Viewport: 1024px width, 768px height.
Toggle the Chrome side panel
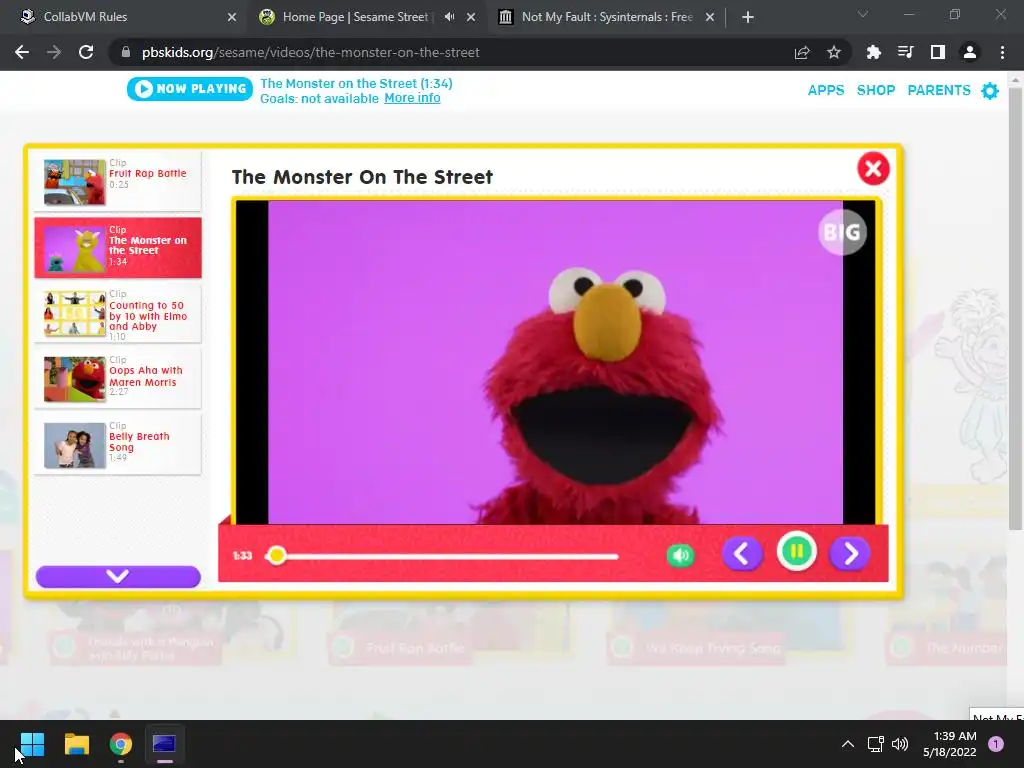(x=937, y=52)
